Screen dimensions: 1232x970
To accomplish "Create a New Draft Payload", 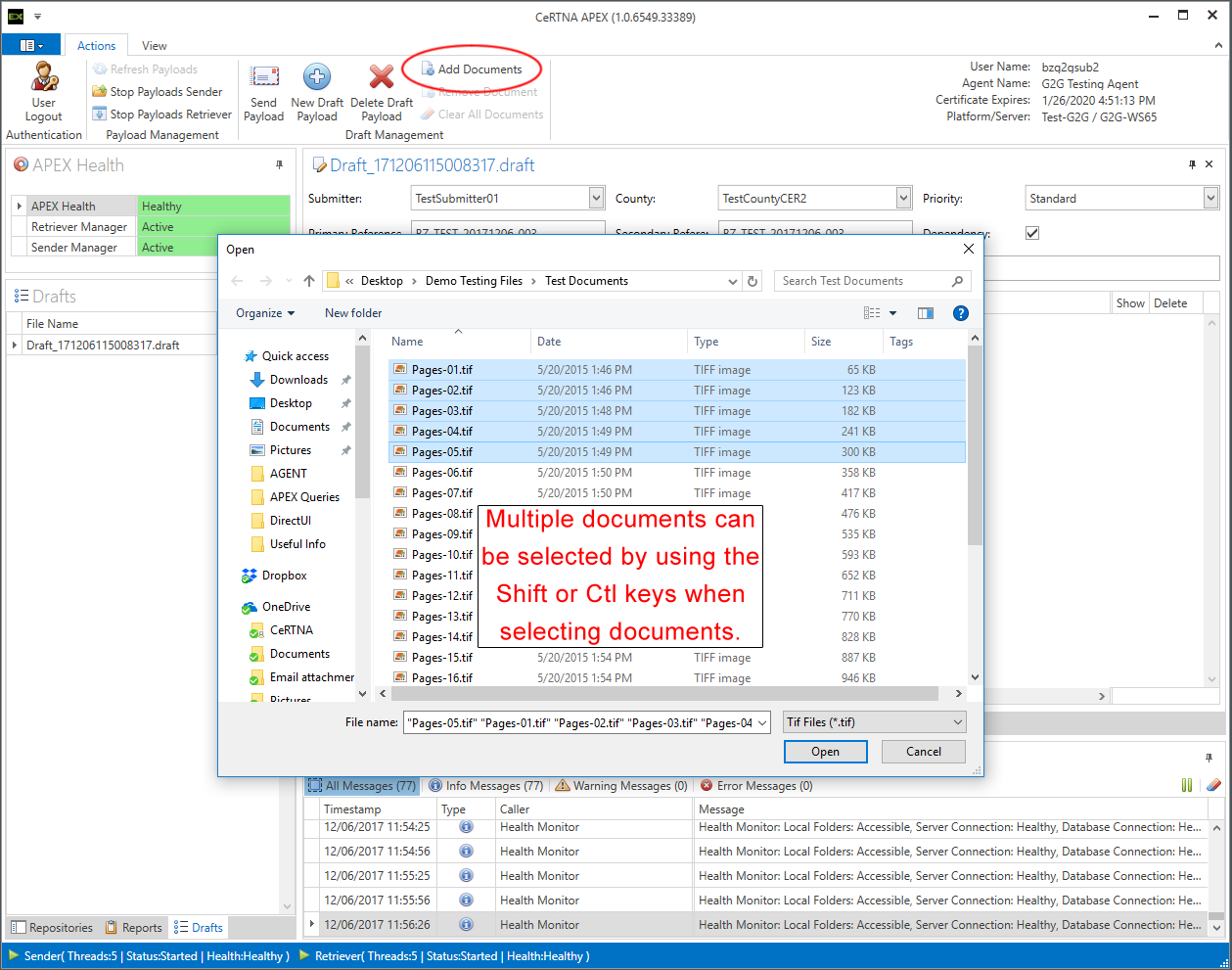I will (316, 77).
